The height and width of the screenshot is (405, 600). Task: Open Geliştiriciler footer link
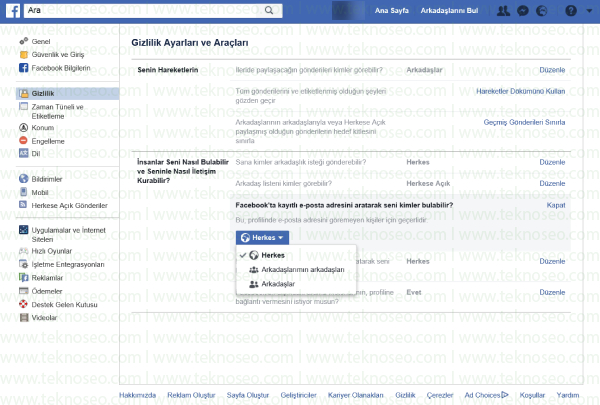298,395
